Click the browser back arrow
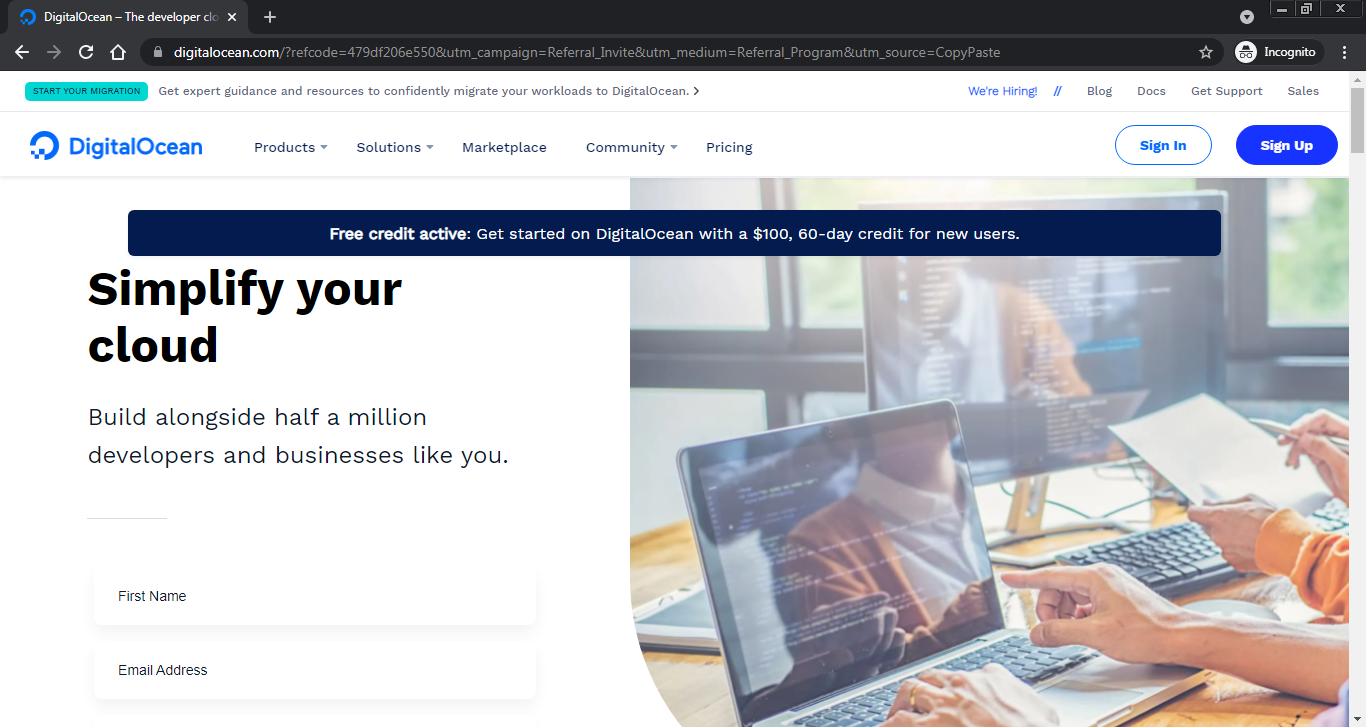This screenshot has width=1366, height=727. 22,52
